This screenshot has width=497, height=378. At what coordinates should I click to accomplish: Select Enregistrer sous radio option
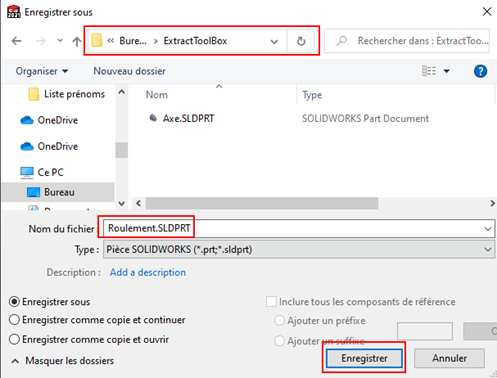tap(14, 302)
